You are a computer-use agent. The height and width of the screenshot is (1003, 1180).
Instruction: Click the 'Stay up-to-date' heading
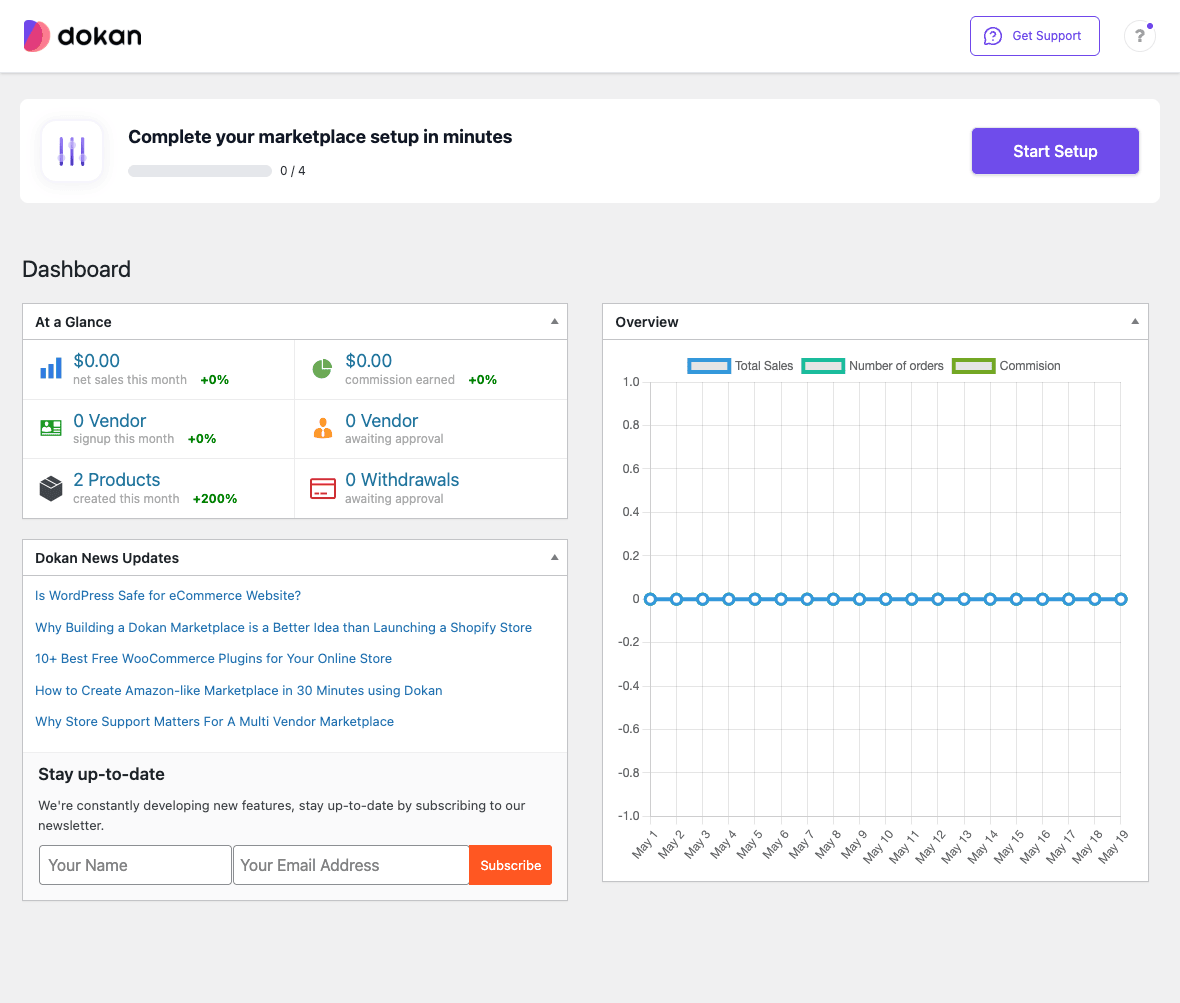click(x=102, y=774)
